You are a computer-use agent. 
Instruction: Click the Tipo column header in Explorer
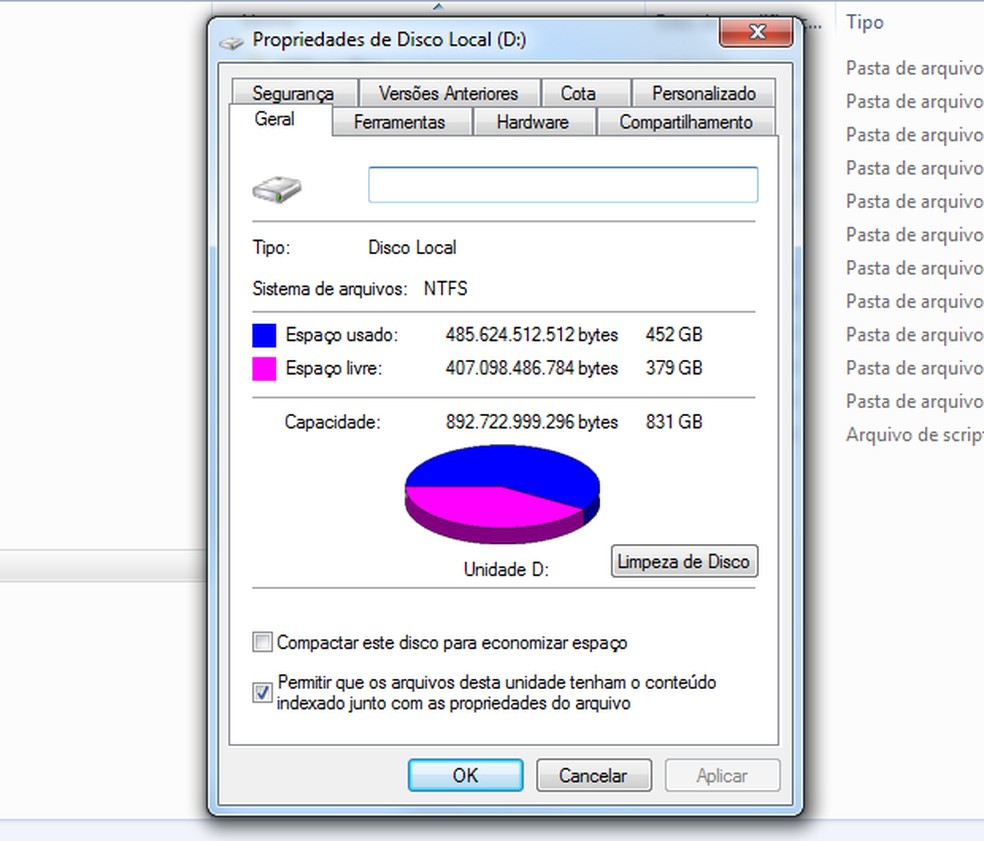[865, 22]
